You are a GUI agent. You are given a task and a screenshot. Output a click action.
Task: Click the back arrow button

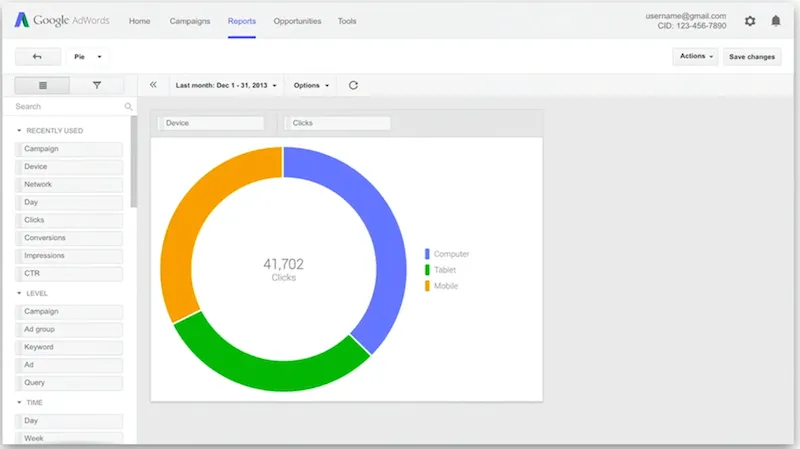tap(37, 57)
